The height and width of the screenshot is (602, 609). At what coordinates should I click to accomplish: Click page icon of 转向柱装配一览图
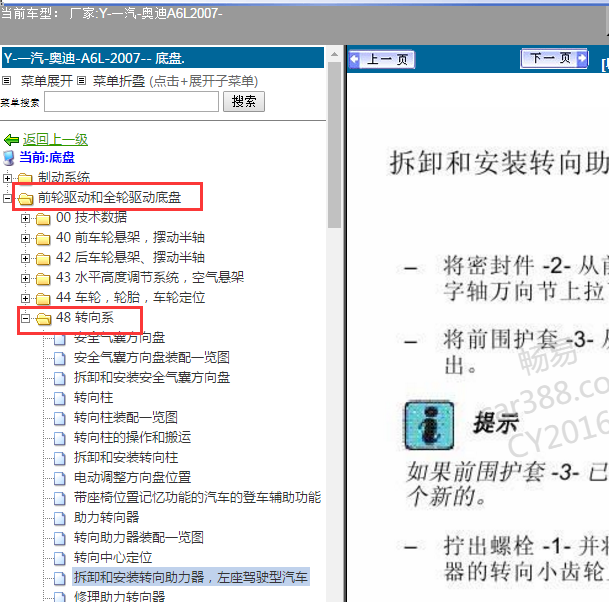point(59,418)
